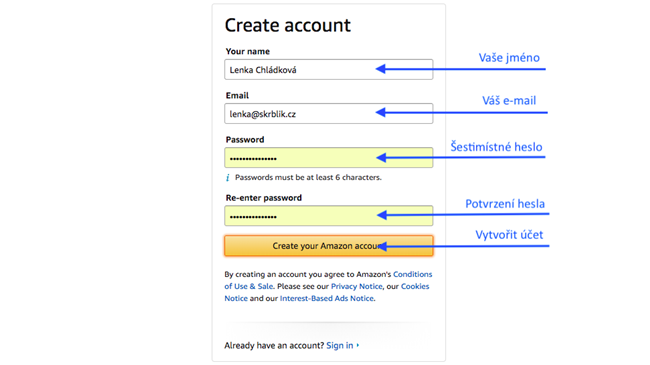Click the blue arrowhead pointing at Email field
Screen dimensions: 650x365
coord(381,112)
